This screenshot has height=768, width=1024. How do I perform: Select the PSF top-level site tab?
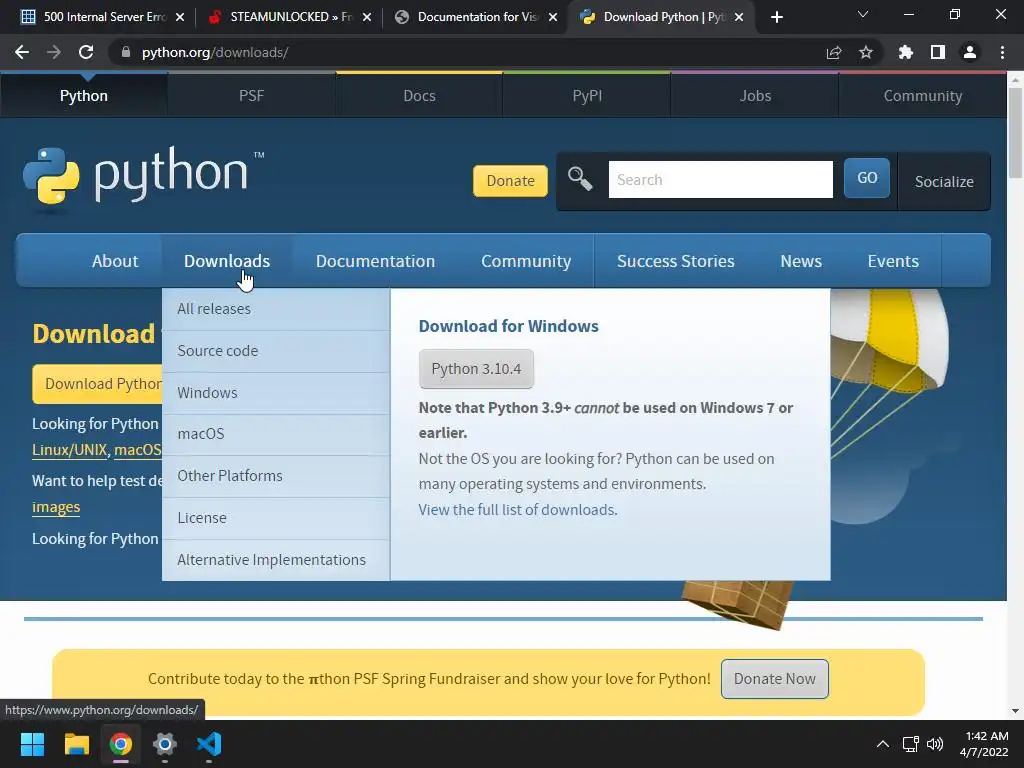click(x=251, y=95)
